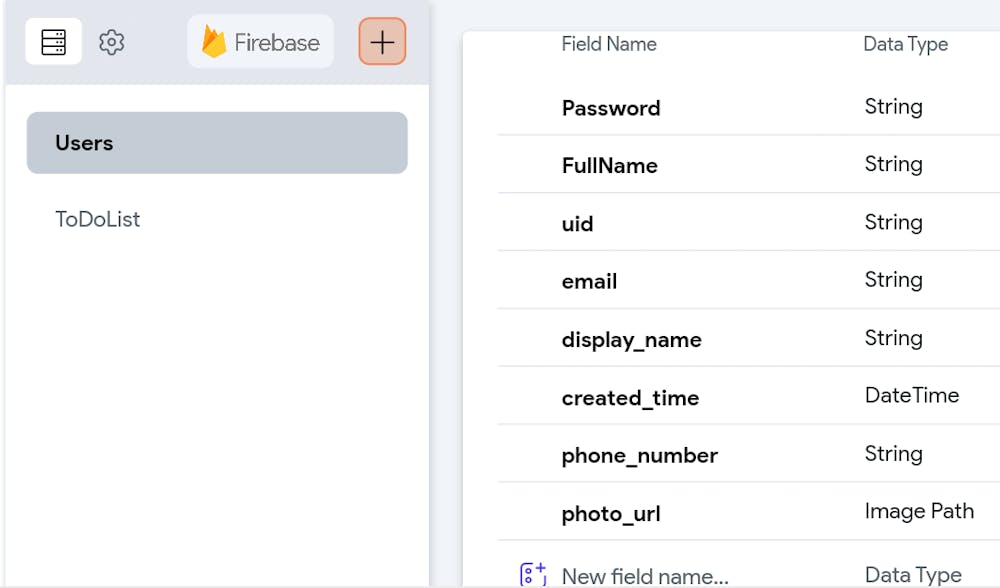Select the FullName field row
The height and width of the screenshot is (588, 1000).
click(x=749, y=165)
